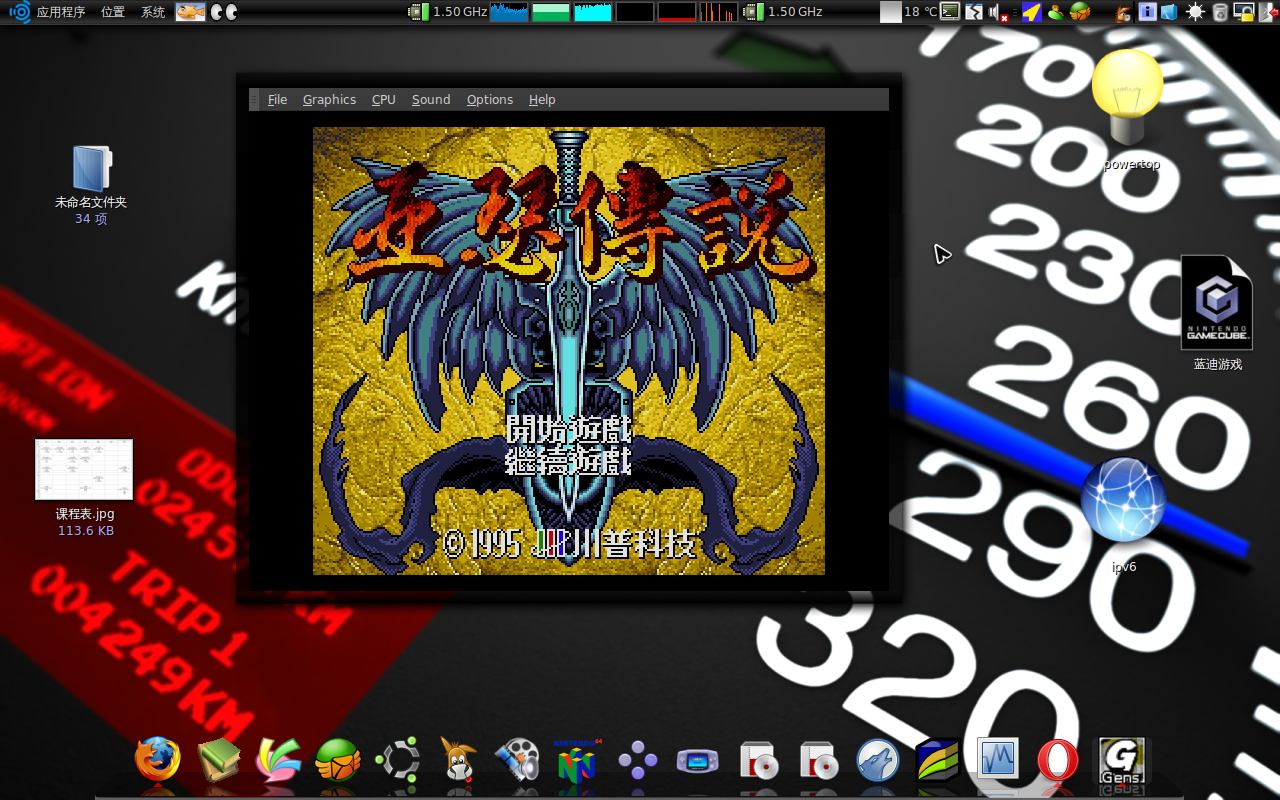1280x800 pixels.
Task: Launch the Game Boy Advance emulator icon
Action: pyautogui.click(x=697, y=761)
